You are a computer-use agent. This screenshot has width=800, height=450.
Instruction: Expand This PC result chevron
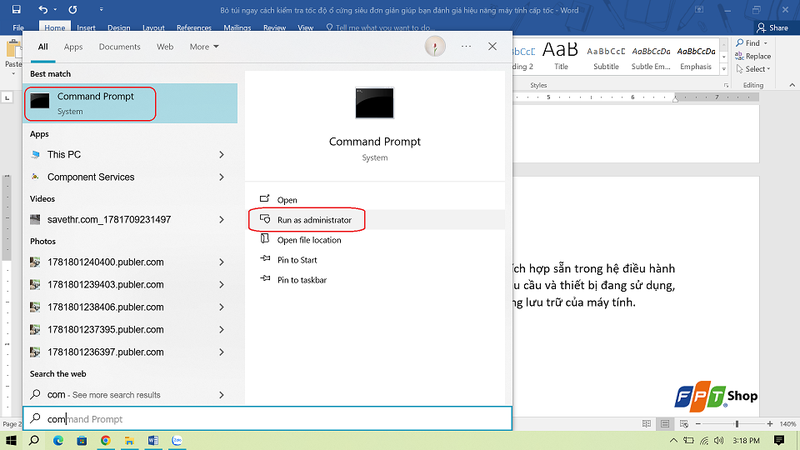pos(221,155)
